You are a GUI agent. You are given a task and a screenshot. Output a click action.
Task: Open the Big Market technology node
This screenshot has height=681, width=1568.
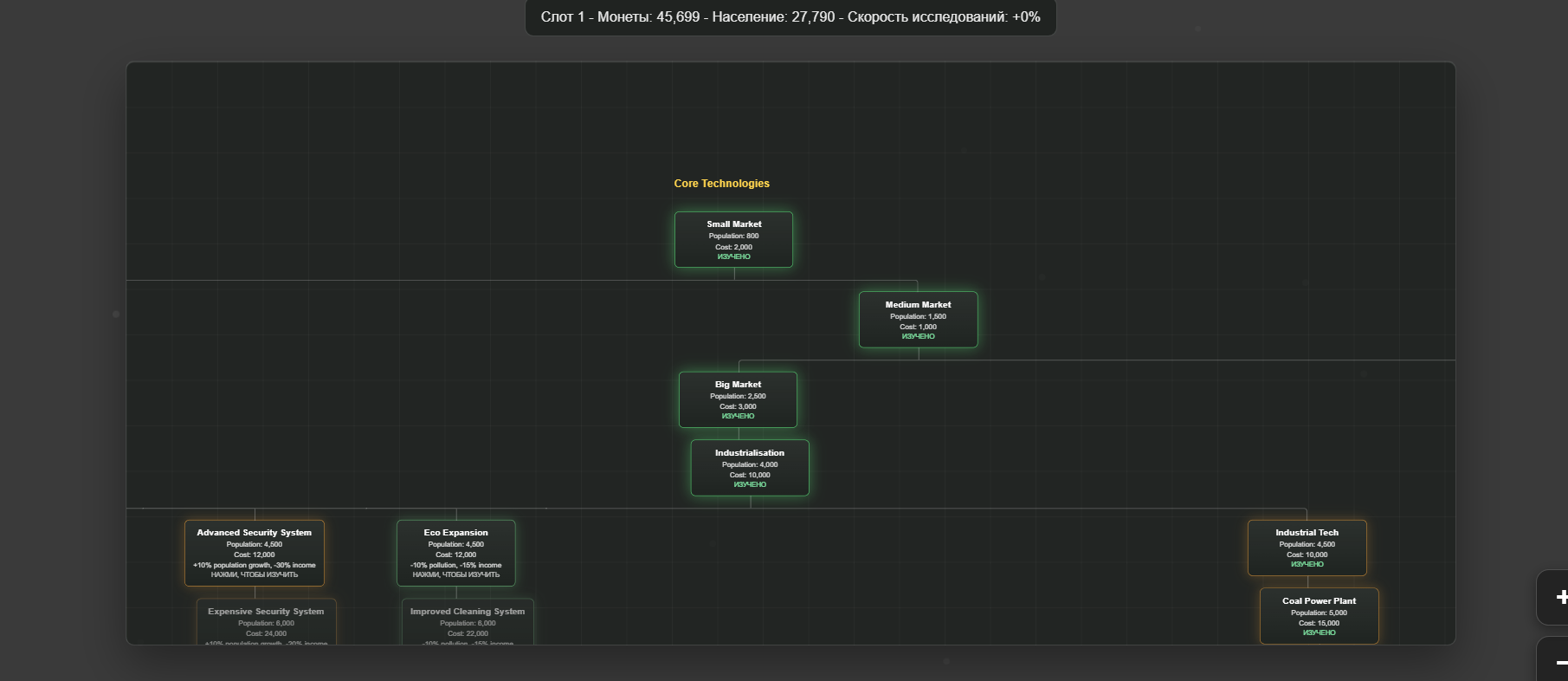point(738,399)
